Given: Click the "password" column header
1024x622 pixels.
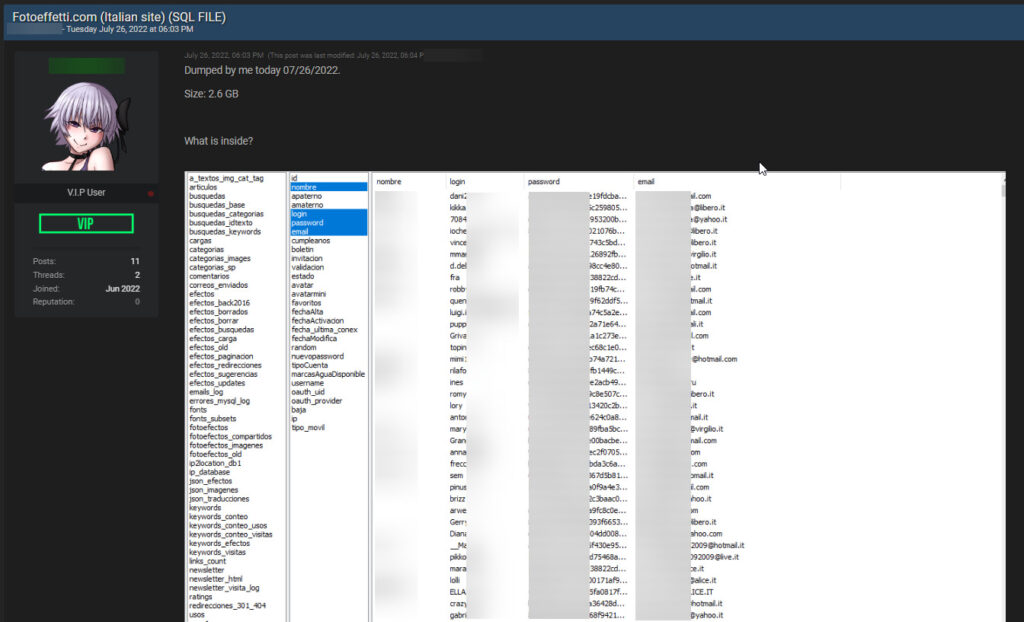Looking at the screenshot, I should coord(543,182).
